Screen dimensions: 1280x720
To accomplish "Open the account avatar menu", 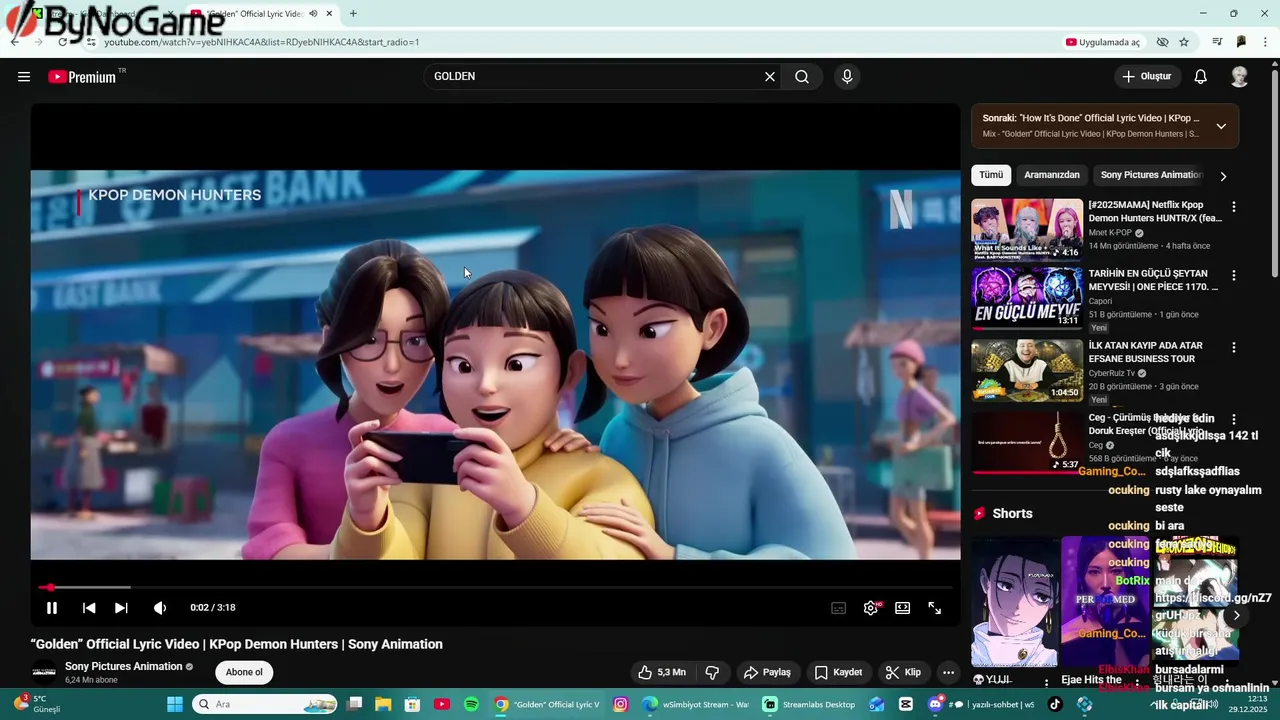I will coord(1240,77).
